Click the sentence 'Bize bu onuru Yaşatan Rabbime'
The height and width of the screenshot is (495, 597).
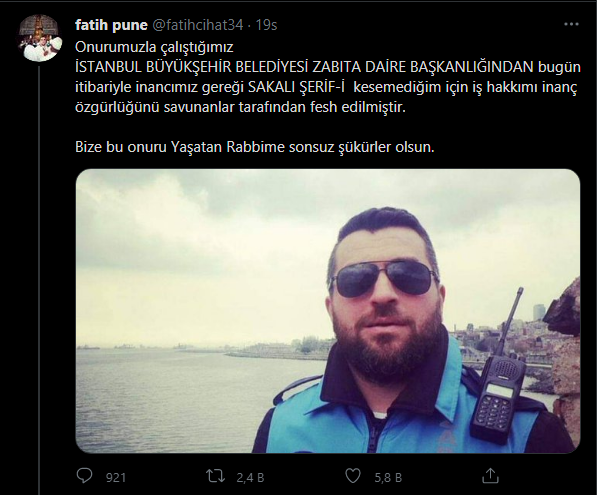[x=180, y=147]
